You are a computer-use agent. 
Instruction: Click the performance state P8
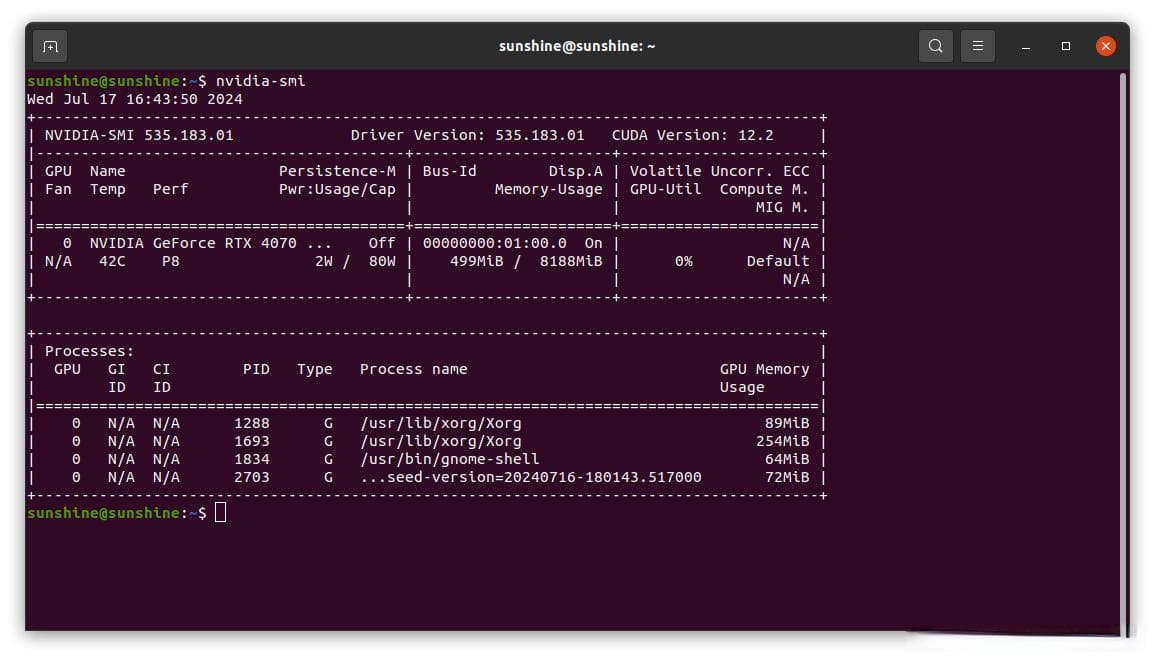(171, 261)
